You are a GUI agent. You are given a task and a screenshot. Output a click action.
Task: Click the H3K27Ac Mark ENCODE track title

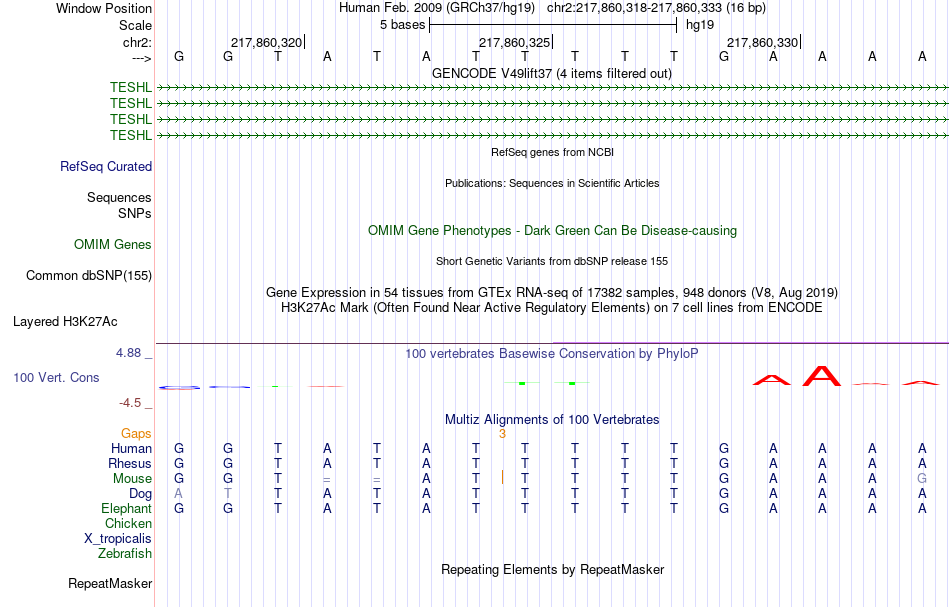[552, 308]
